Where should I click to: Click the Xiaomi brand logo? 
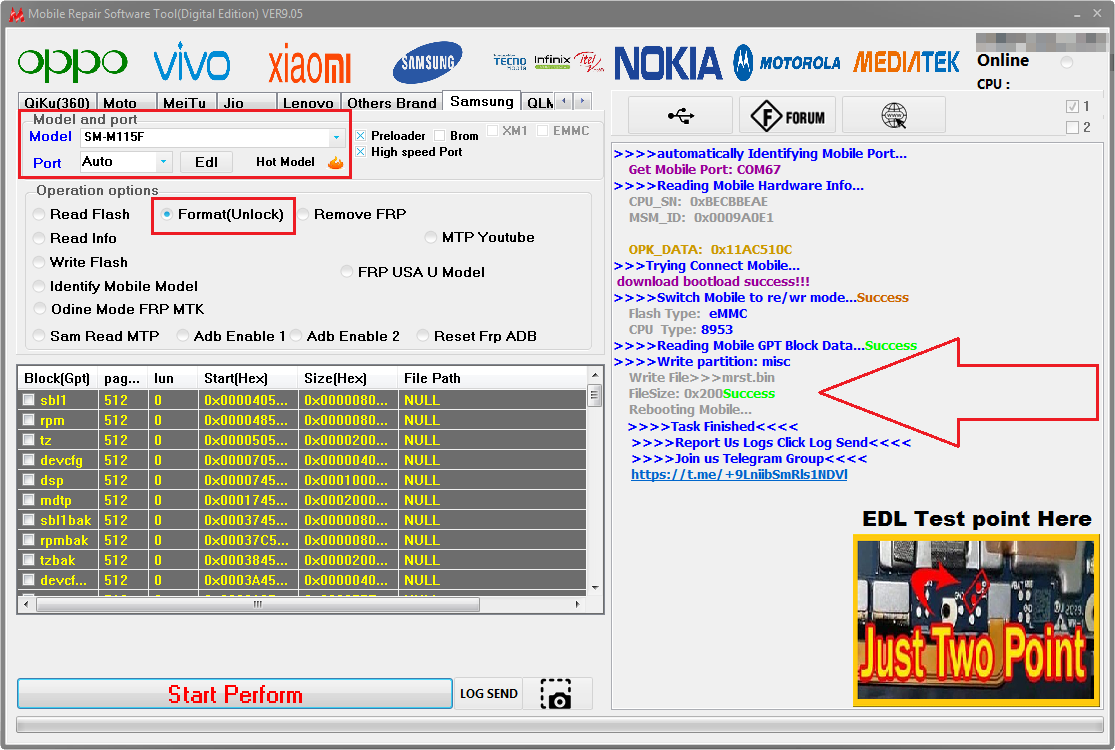[x=310, y=64]
